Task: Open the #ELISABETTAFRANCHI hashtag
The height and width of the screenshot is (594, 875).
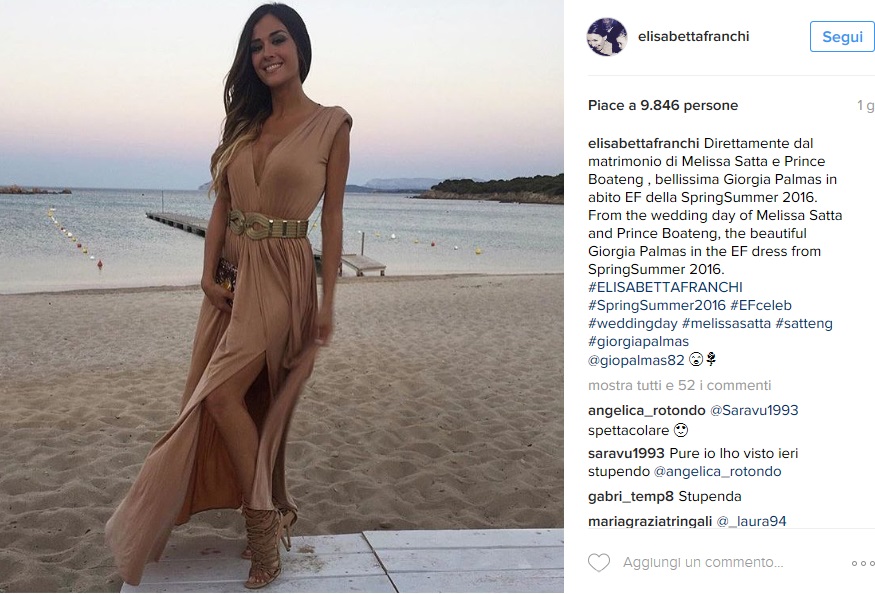Action: 665,287
